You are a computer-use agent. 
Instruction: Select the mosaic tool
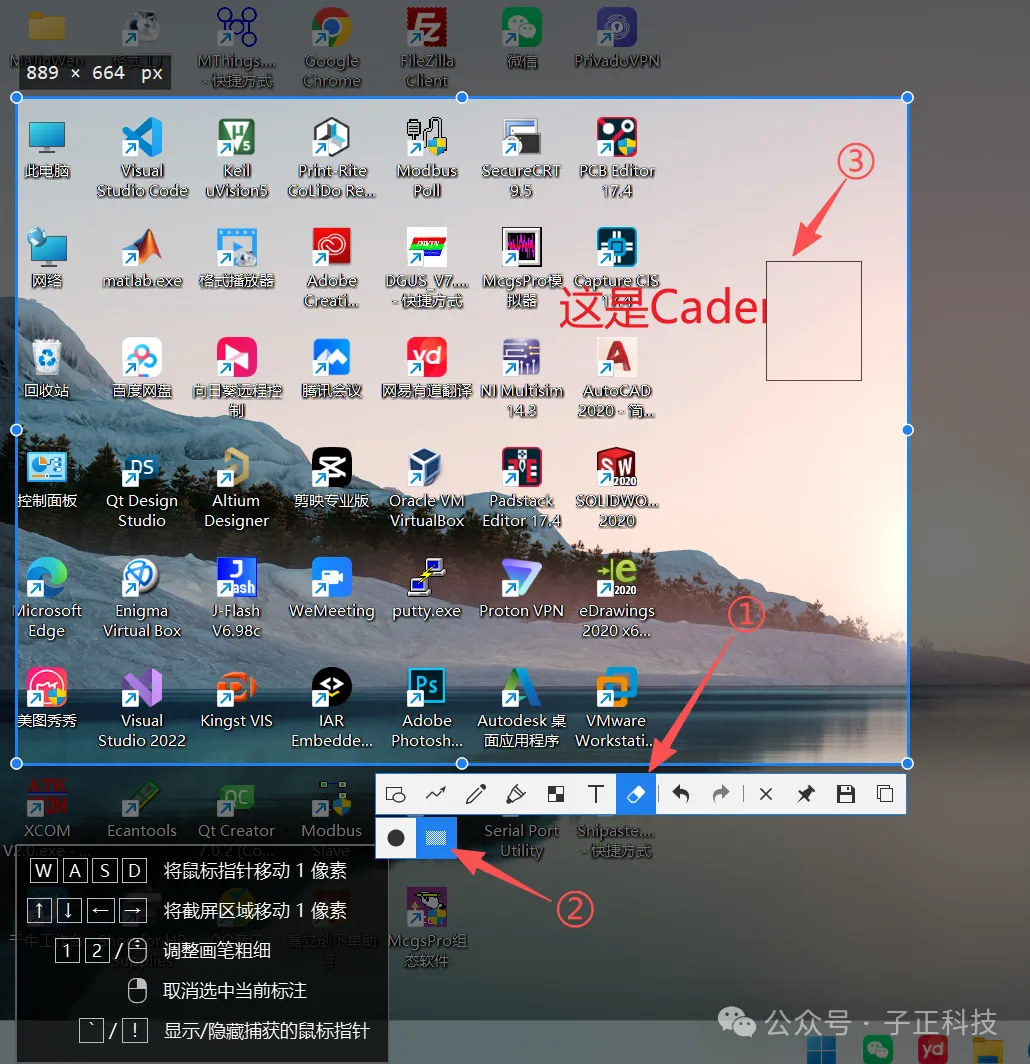click(555, 793)
